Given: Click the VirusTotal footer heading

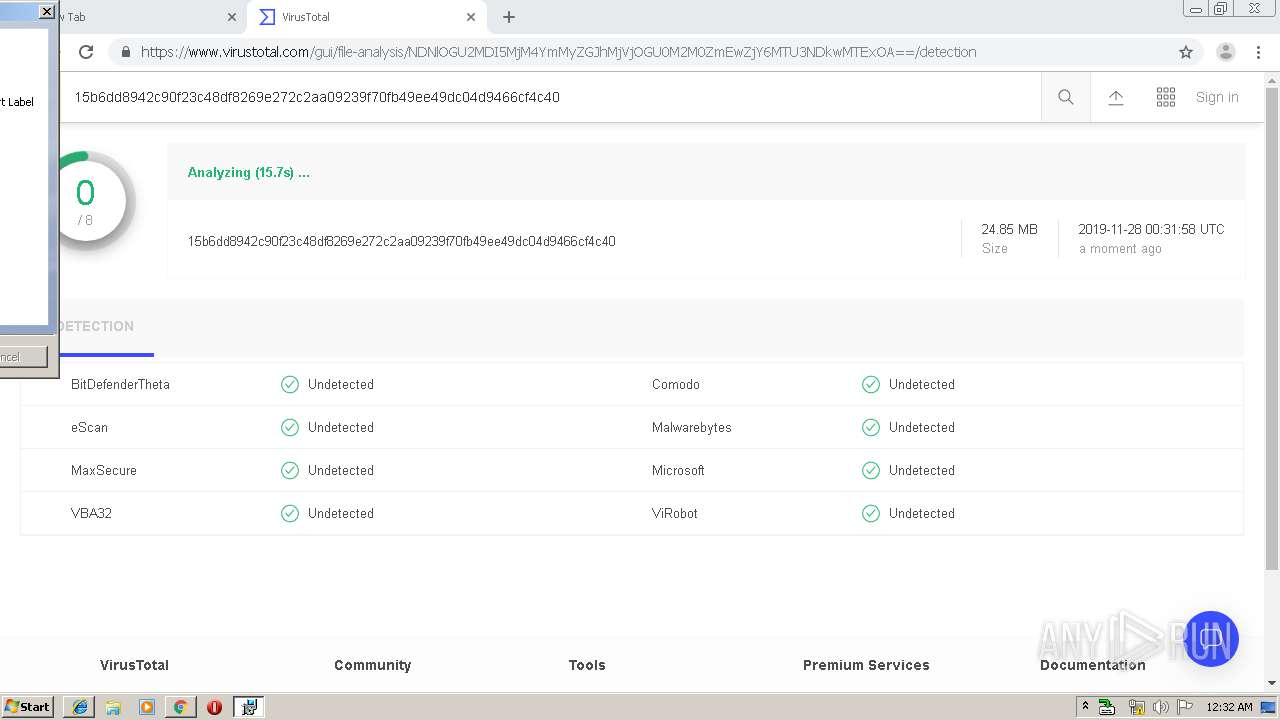Looking at the screenshot, I should click(x=134, y=665).
